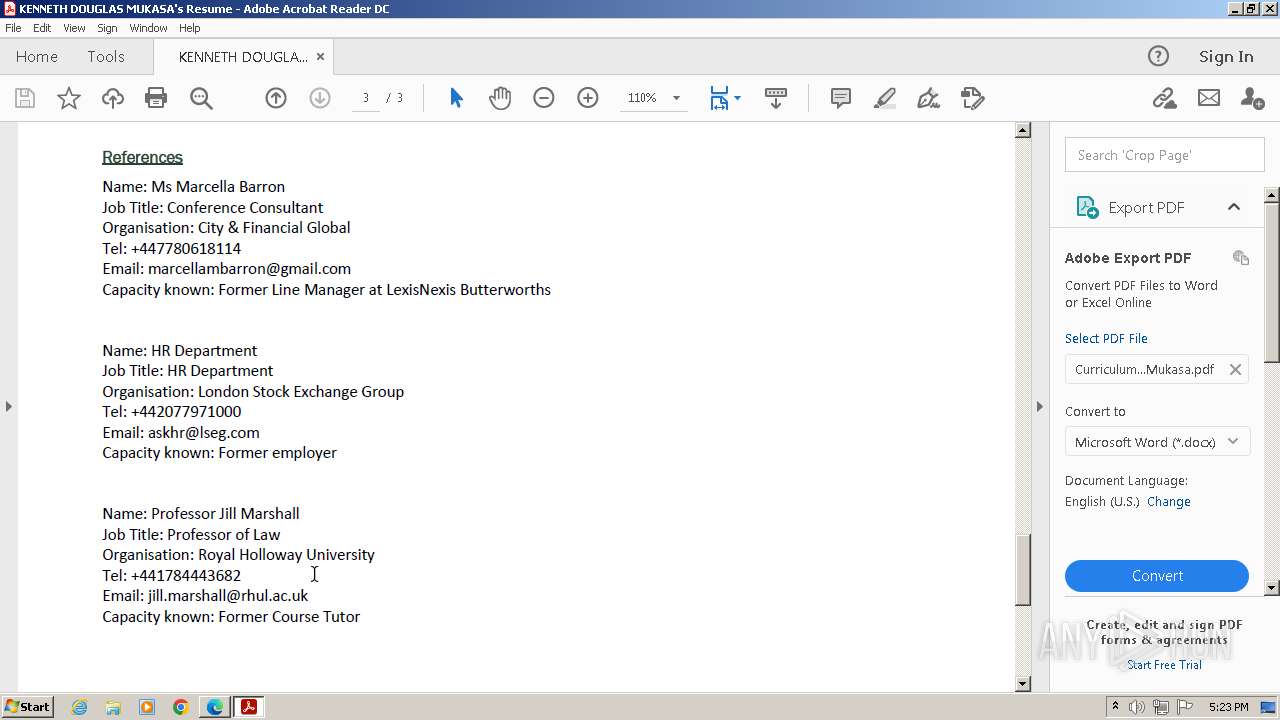Collapse the Export PDF section
The width and height of the screenshot is (1280, 720).
click(1234, 207)
